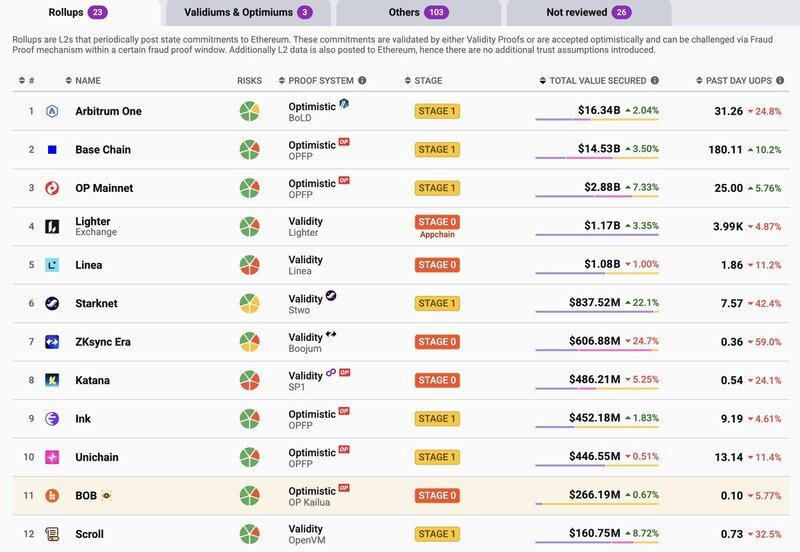Screen dimensions: 800x552
Task: Select the Scroll table row name
Action: click(89, 534)
